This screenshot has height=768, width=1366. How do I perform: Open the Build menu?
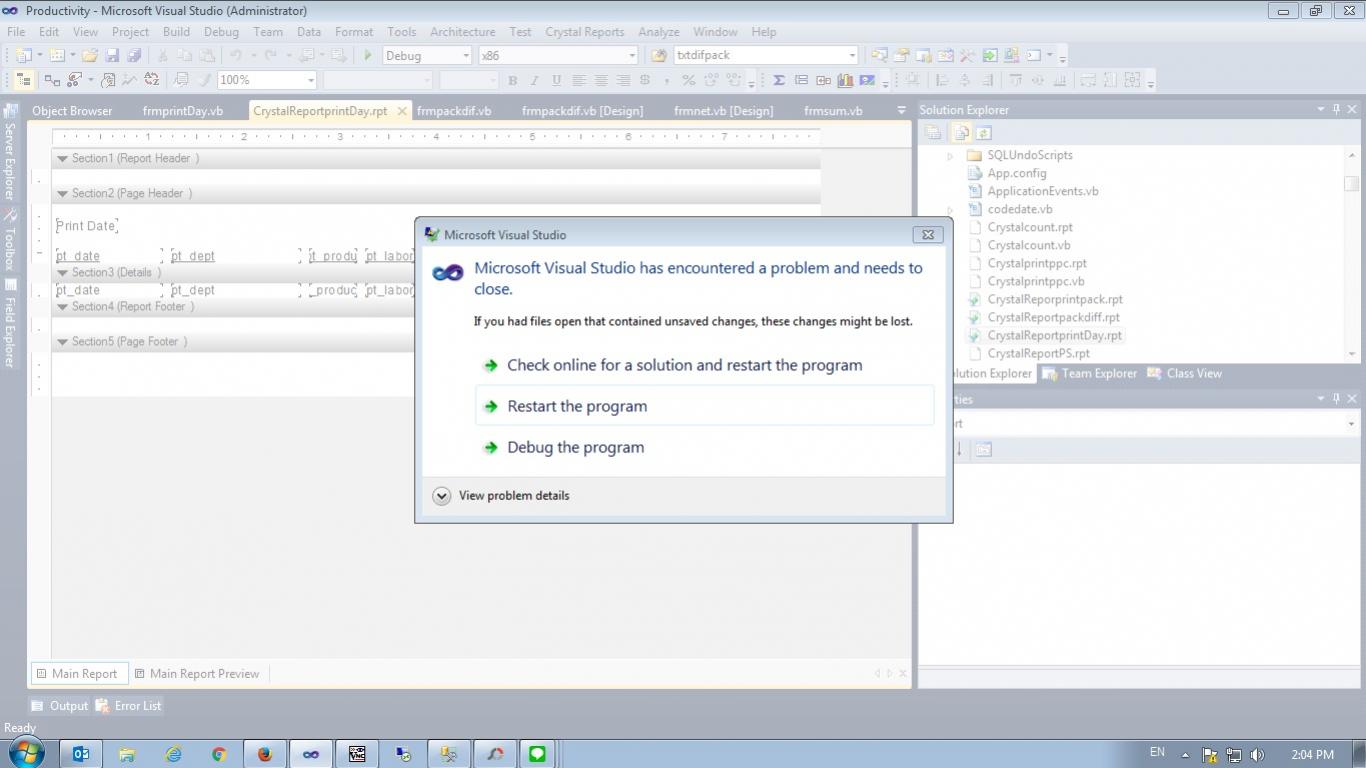176,32
